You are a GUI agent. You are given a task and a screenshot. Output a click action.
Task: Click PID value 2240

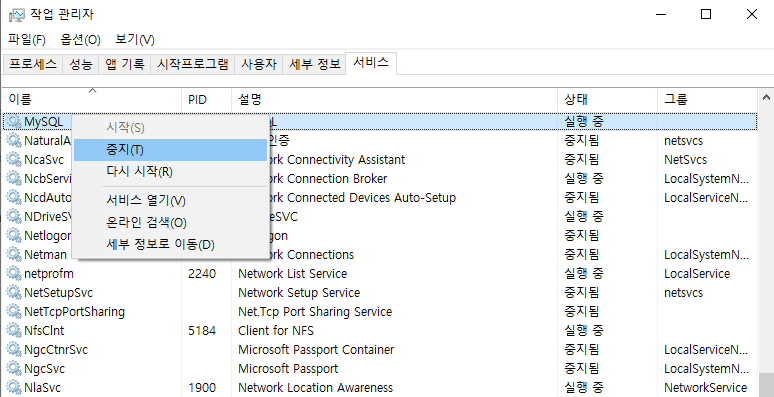pos(202,273)
